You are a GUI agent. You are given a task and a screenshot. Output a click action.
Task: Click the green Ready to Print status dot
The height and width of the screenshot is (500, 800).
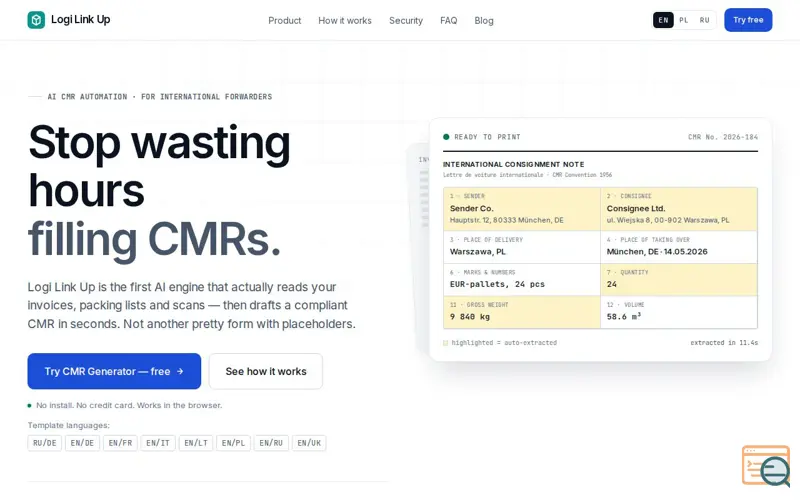pos(446,137)
